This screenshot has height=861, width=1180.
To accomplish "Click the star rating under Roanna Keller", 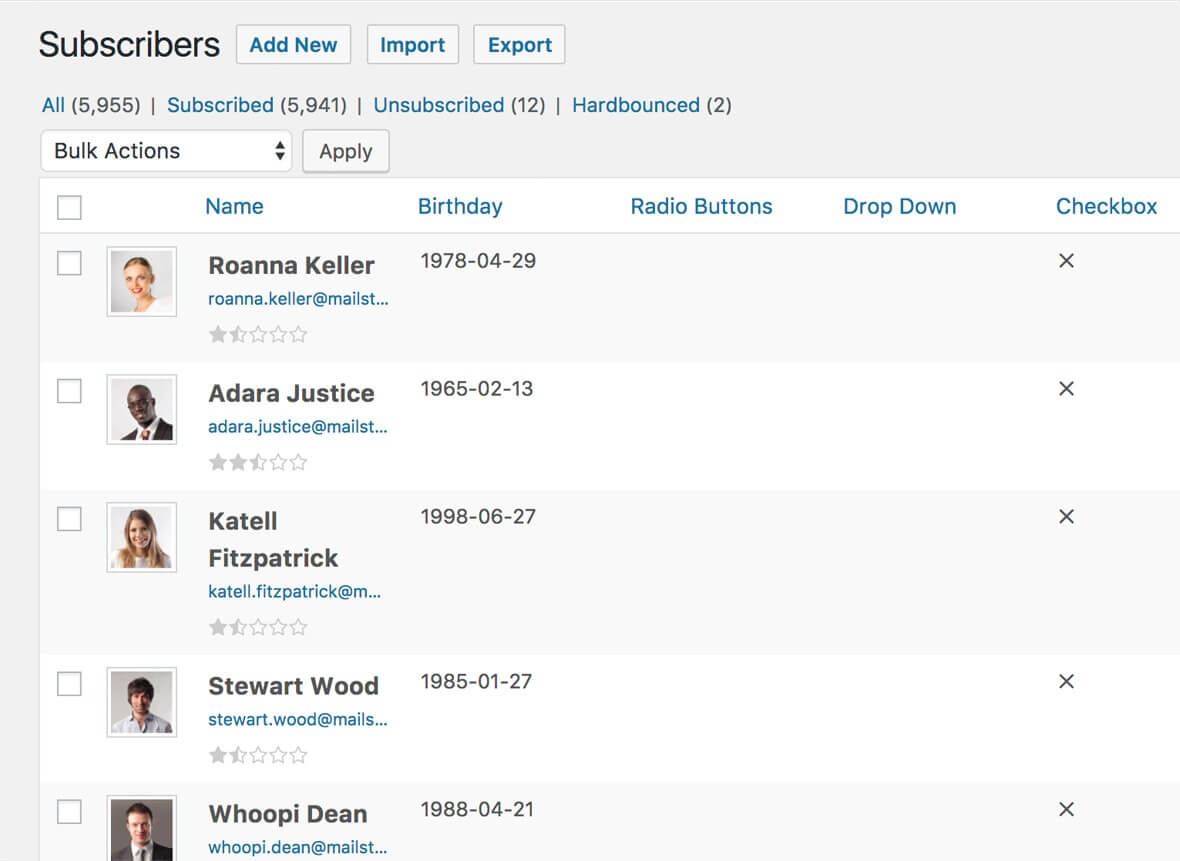I will (257, 334).
